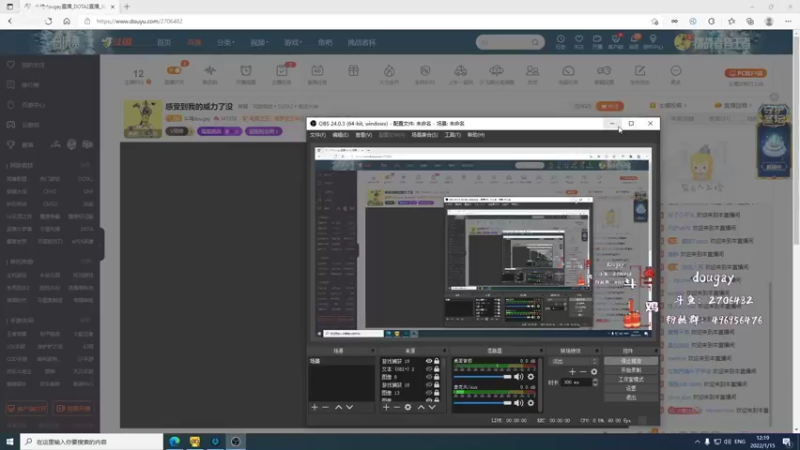This screenshot has width=800, height=450.
Task: Open the transition properties gear icon
Action: (x=594, y=371)
